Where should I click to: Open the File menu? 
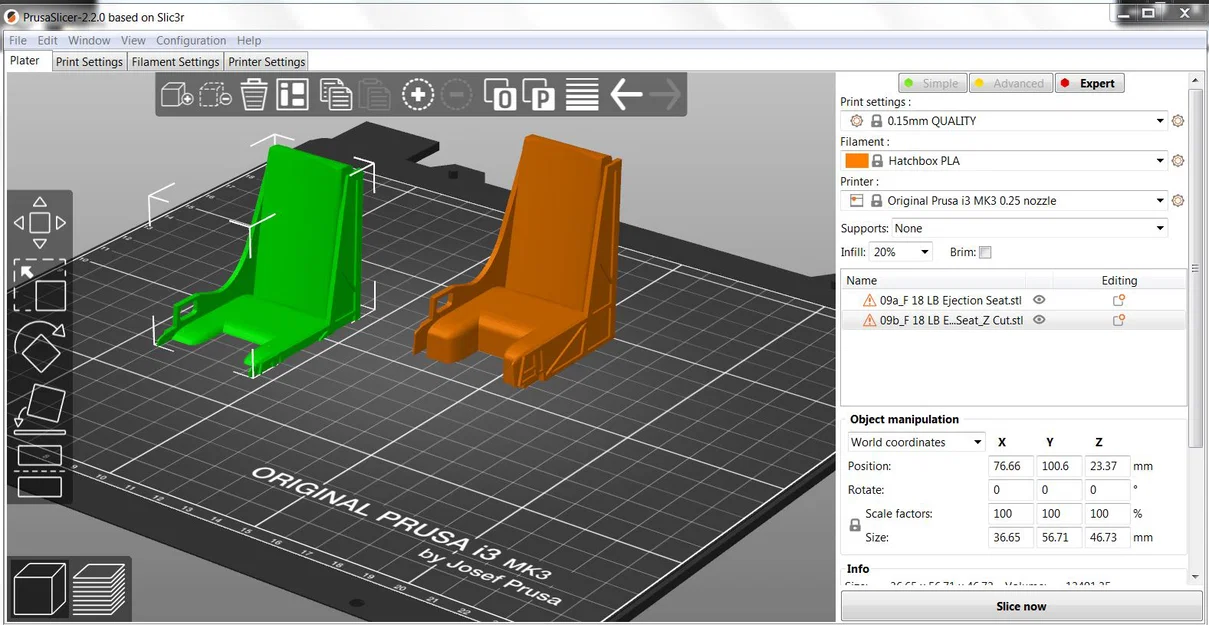pyautogui.click(x=18, y=40)
